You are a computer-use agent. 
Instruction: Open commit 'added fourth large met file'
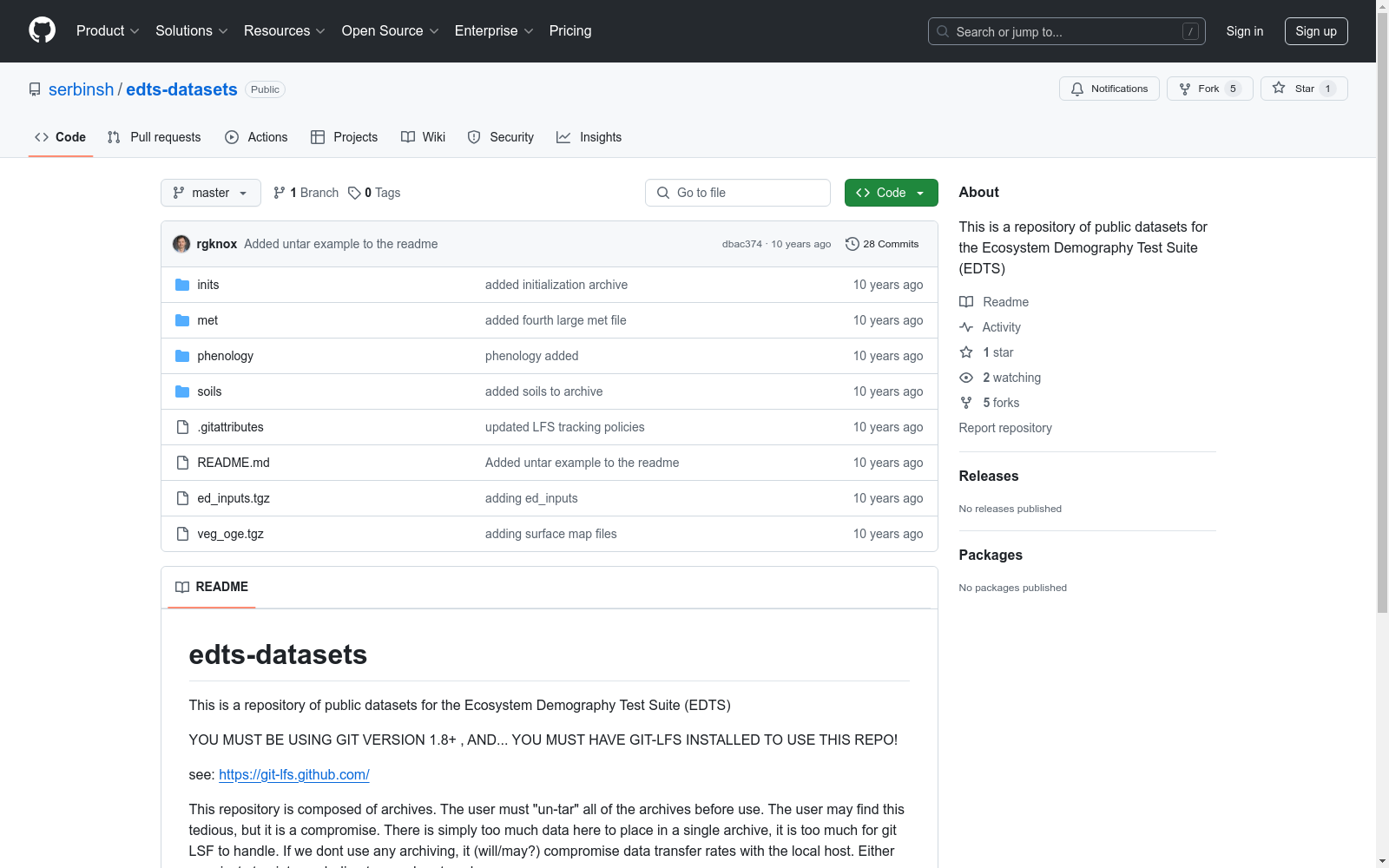tap(556, 320)
